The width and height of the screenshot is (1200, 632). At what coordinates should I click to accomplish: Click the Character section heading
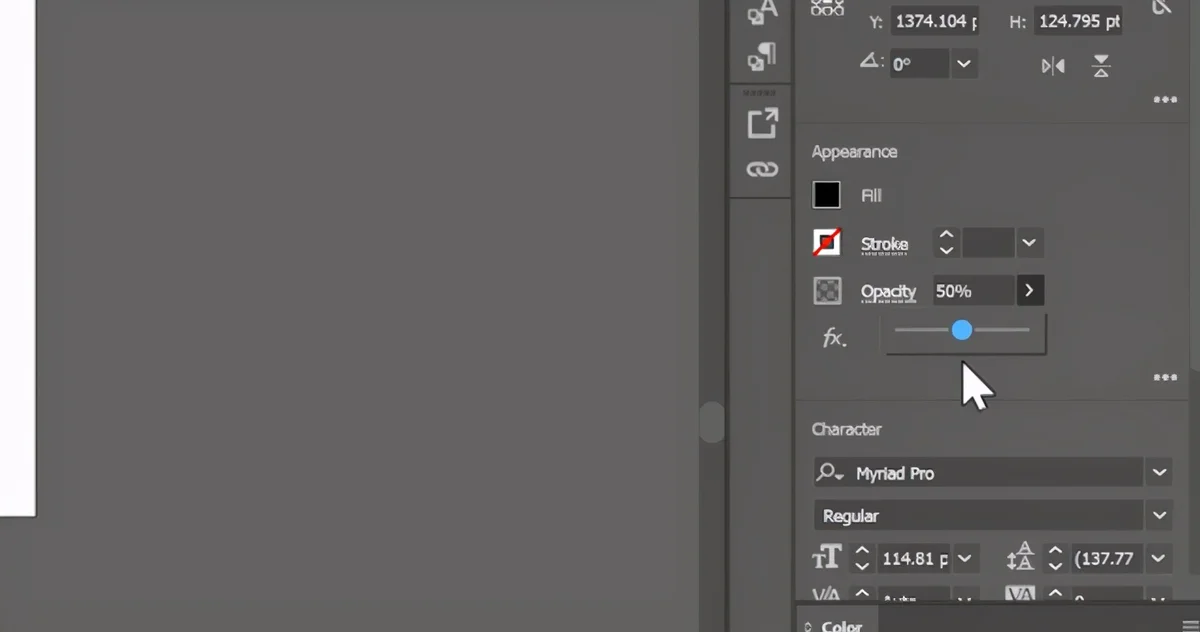[x=846, y=429]
